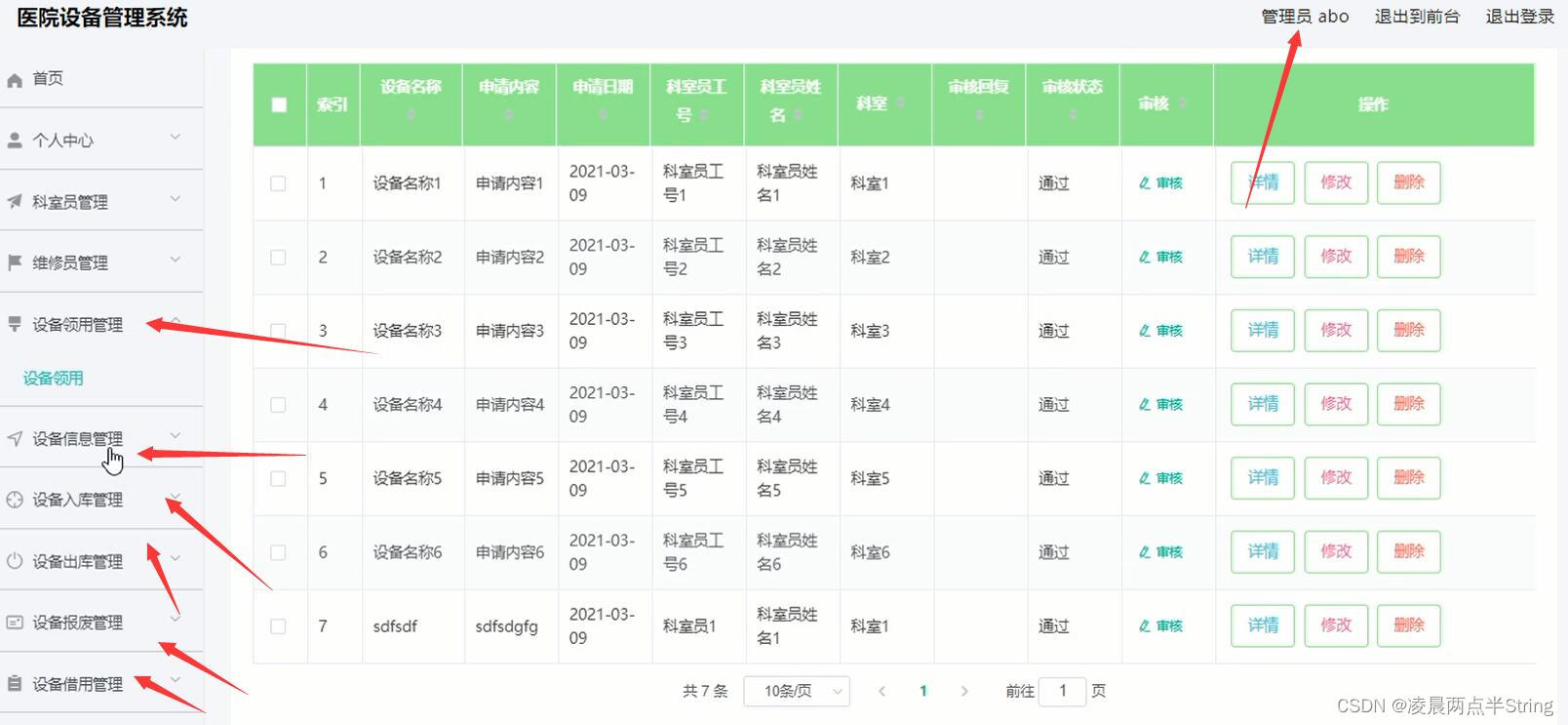This screenshot has width=1568, height=725.
Task: Click the 审核 edit icon in row 6
Action: 1145,552
